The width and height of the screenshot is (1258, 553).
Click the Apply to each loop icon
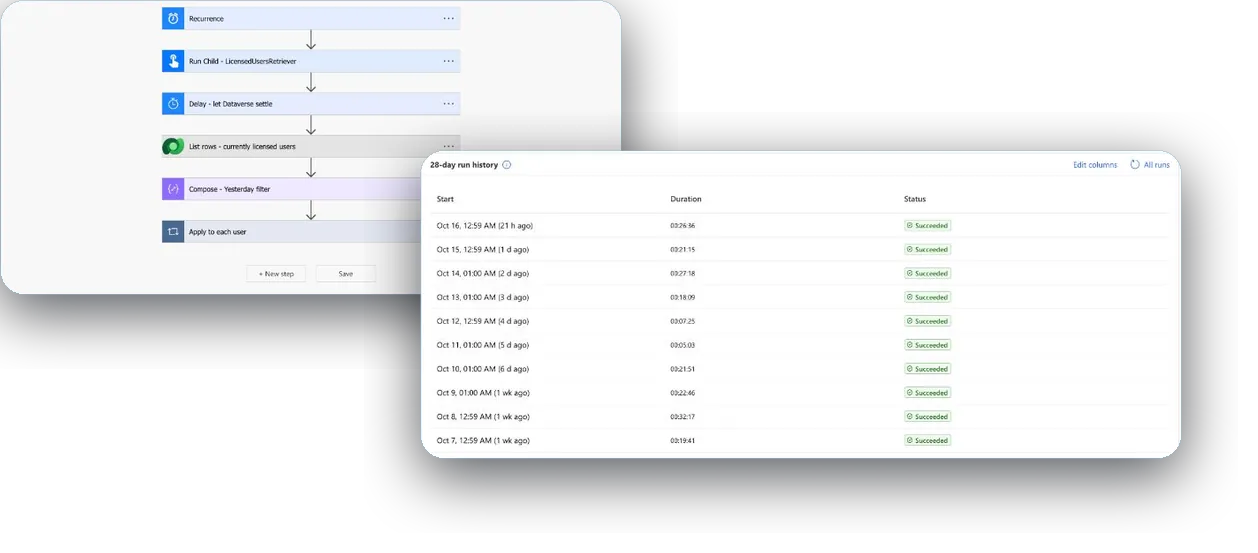pos(173,231)
